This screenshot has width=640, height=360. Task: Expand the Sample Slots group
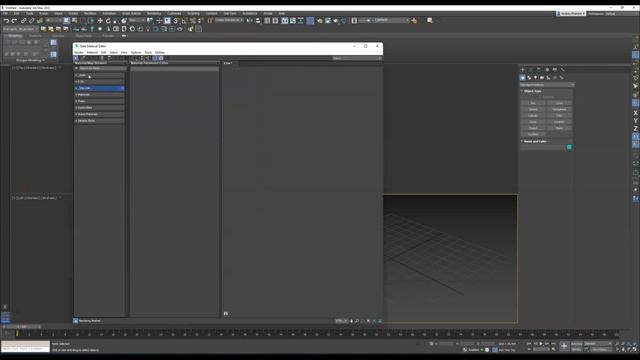pyautogui.click(x=99, y=121)
